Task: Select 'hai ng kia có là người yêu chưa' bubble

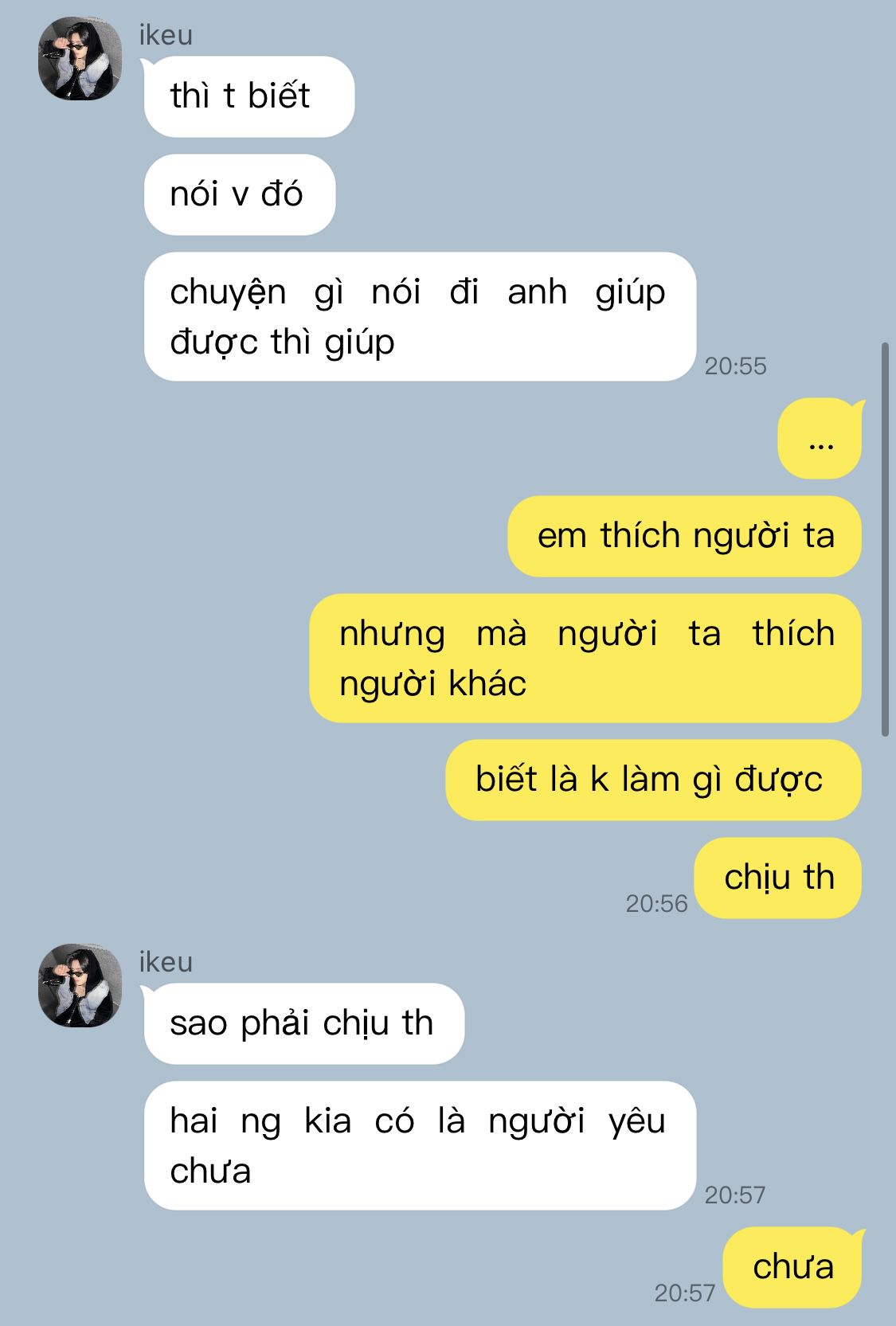Action: click(x=420, y=1145)
